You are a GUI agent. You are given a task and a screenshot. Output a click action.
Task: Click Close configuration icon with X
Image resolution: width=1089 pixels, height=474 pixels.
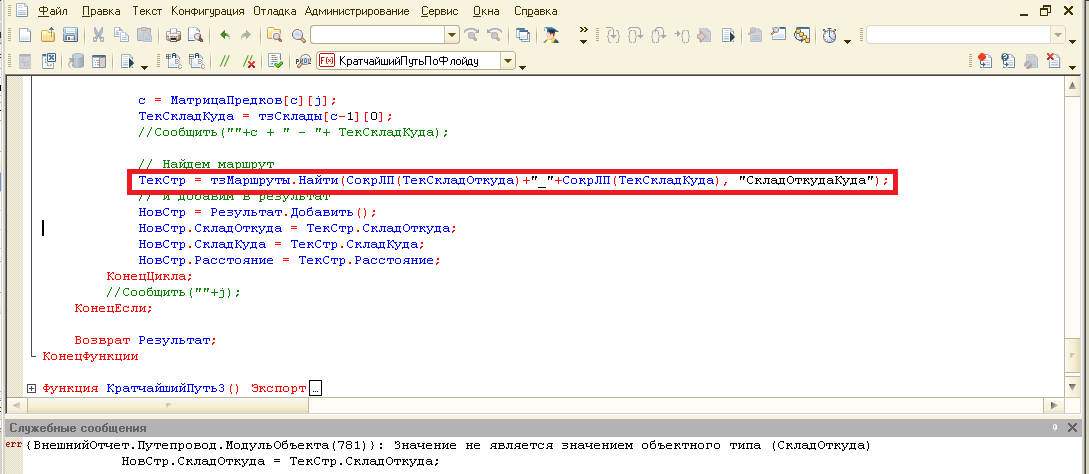tap(49, 61)
